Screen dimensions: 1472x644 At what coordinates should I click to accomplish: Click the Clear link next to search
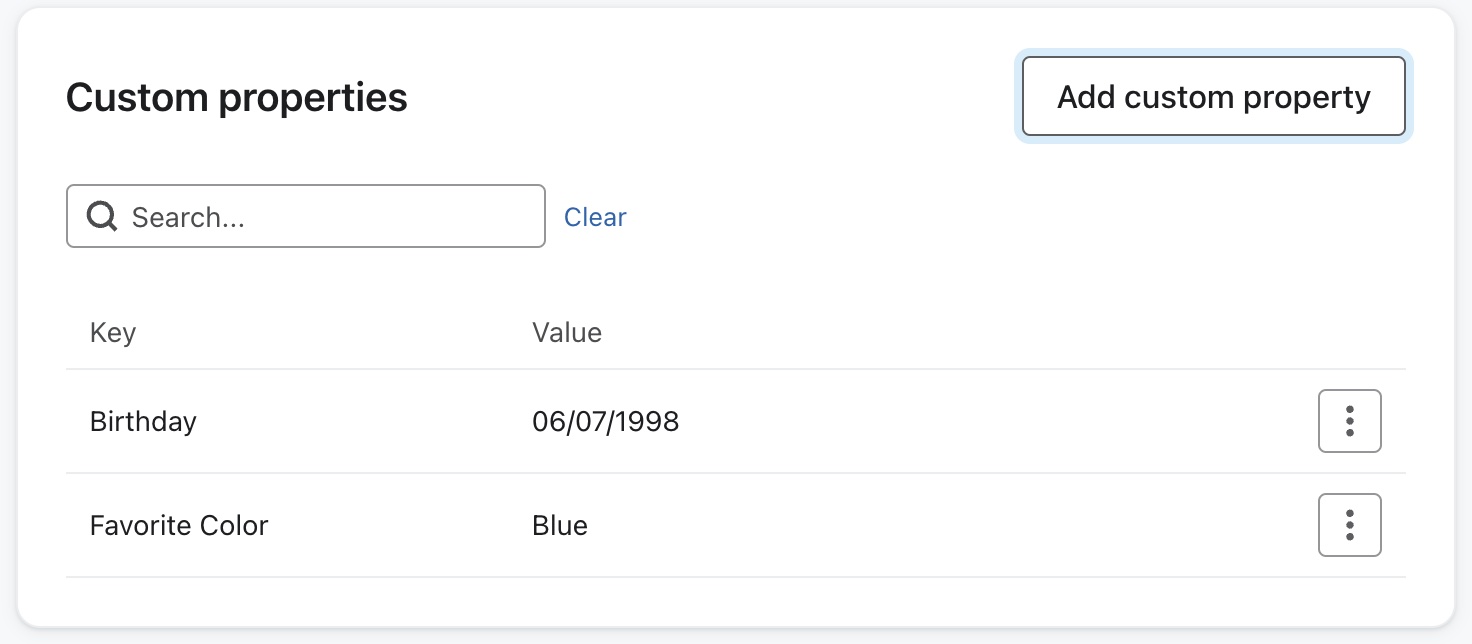pyautogui.click(x=595, y=216)
